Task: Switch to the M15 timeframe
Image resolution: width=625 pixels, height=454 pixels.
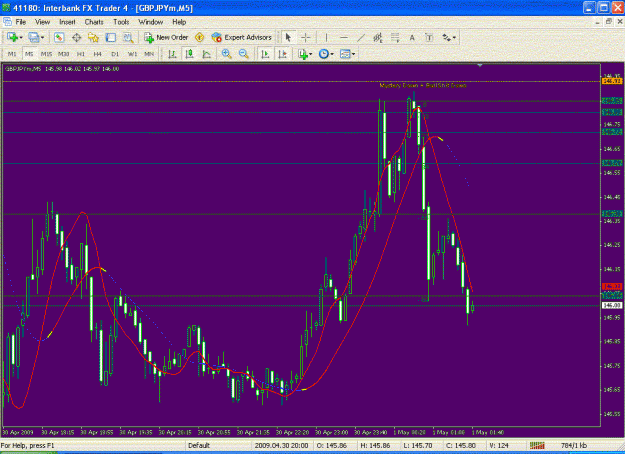Action: click(x=46, y=54)
